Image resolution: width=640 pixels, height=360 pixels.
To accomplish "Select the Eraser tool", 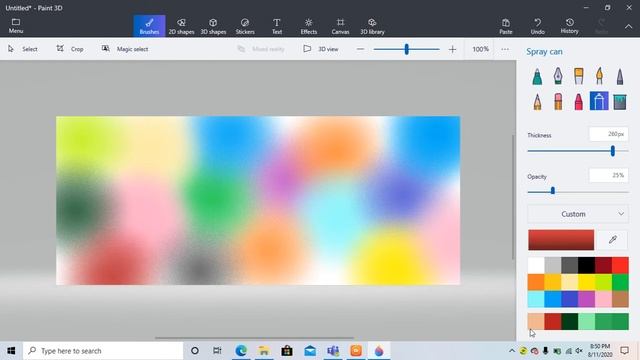I will click(558, 101).
